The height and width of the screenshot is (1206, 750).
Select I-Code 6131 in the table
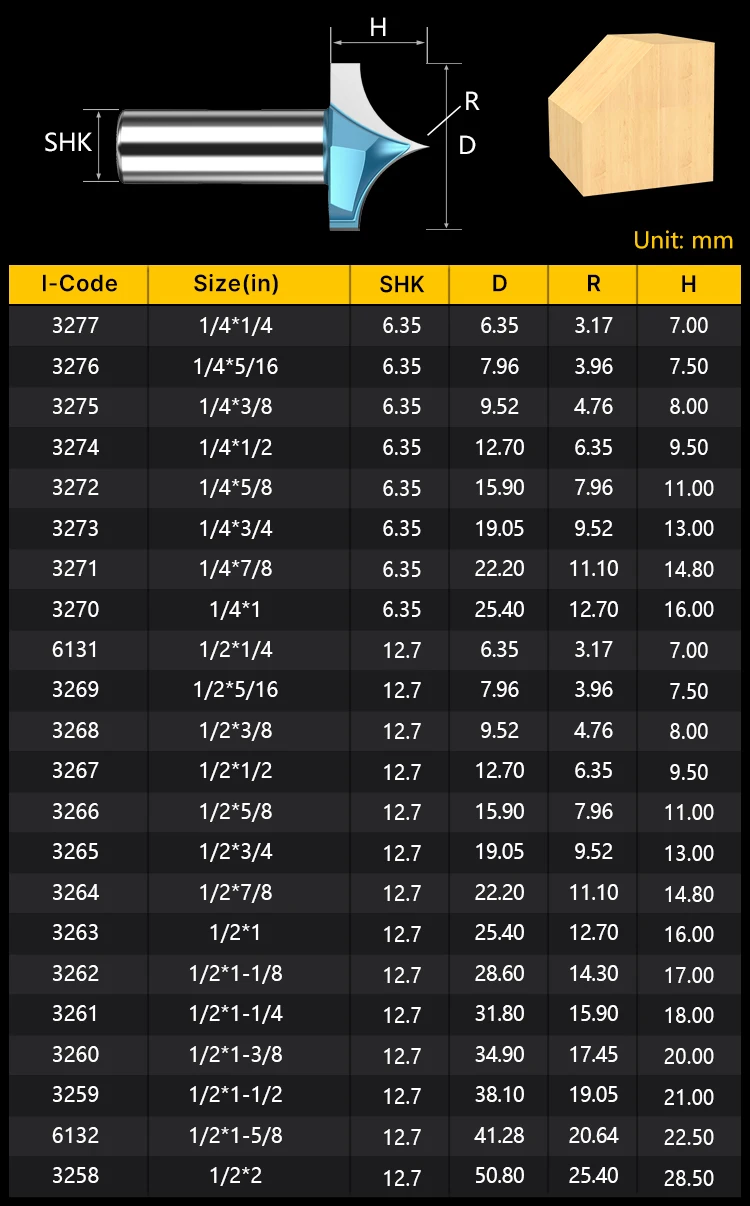76,650
